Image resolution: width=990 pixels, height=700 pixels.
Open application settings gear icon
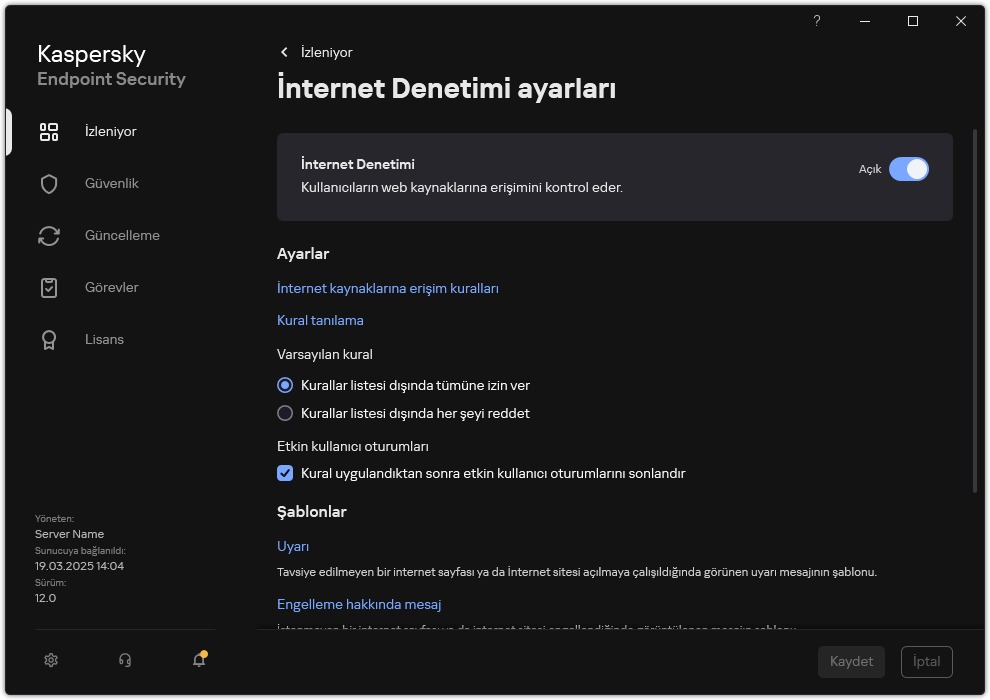pyautogui.click(x=50, y=660)
